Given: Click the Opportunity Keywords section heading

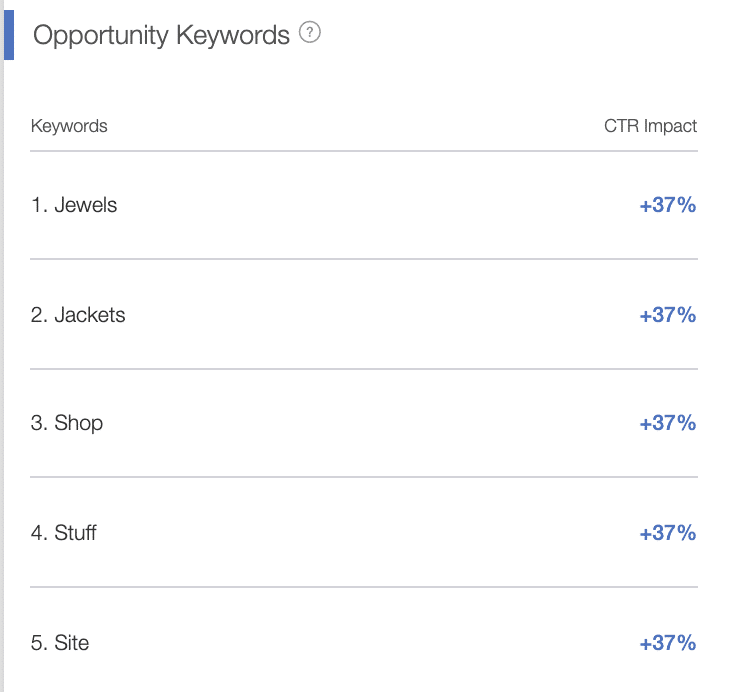Looking at the screenshot, I should pos(161,35).
